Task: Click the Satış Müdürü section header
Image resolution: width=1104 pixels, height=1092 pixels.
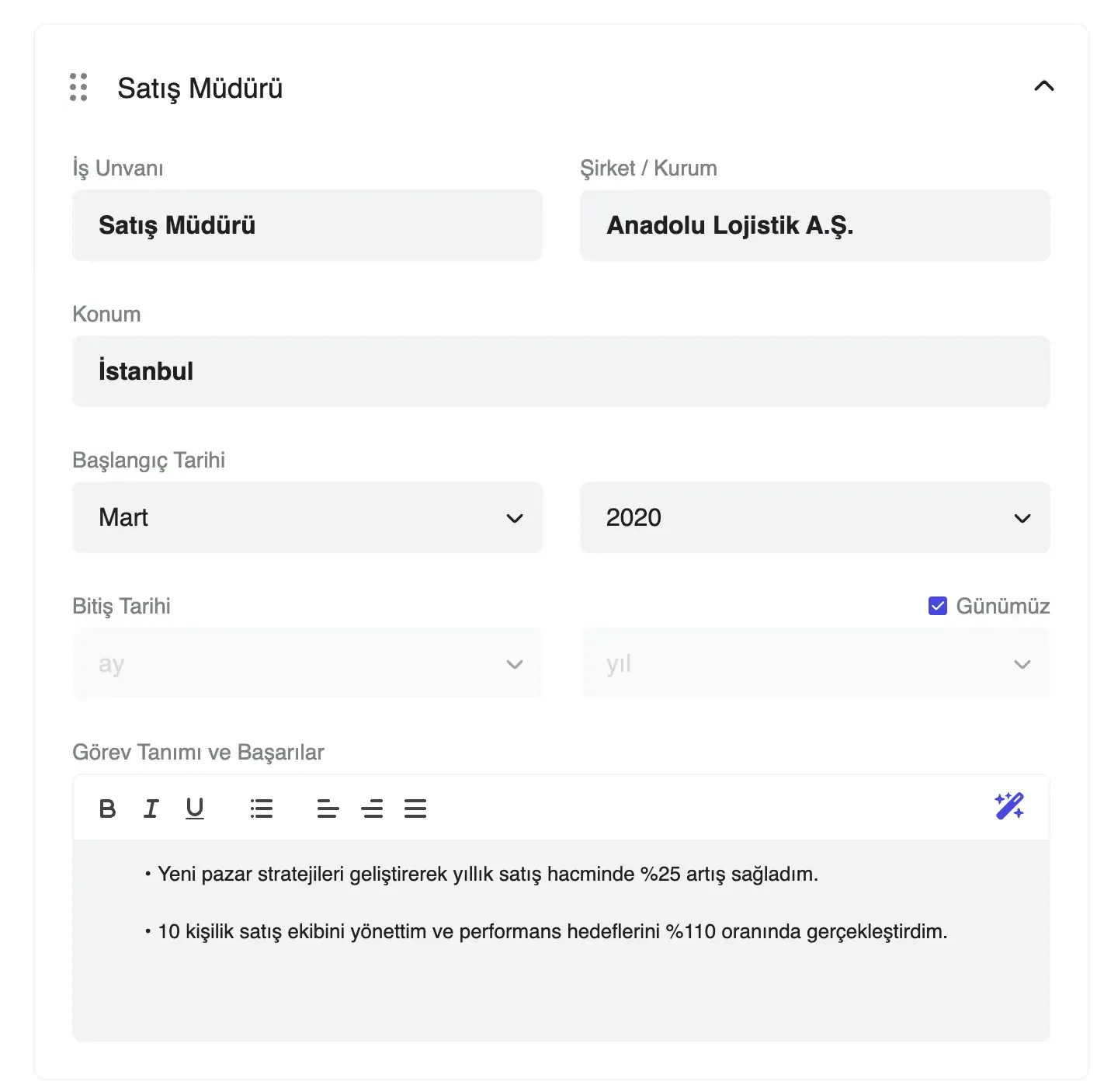Action: (x=201, y=88)
